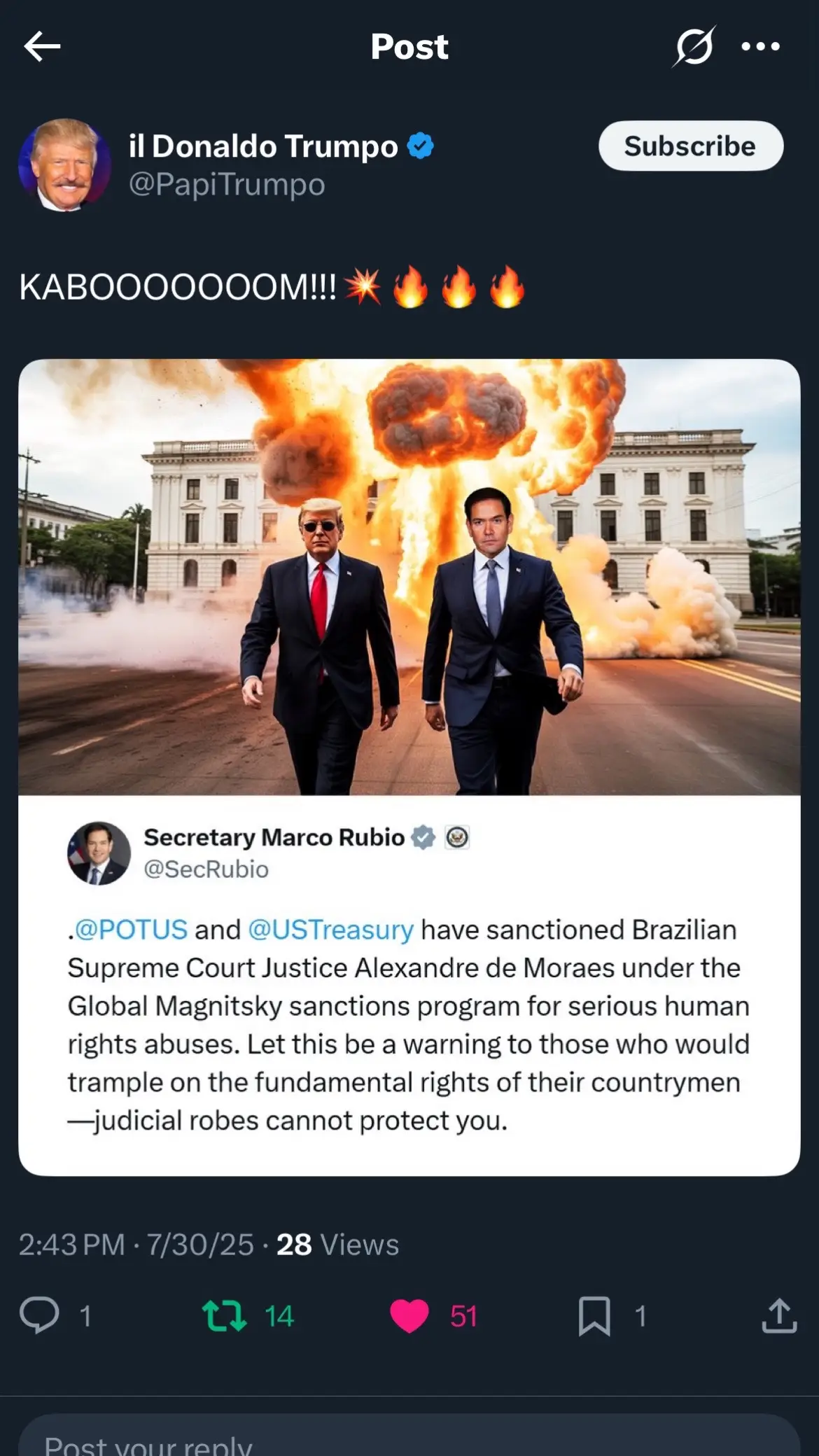Image resolution: width=819 pixels, height=1456 pixels.
Task: Toggle the green repost icon
Action: click(224, 1315)
